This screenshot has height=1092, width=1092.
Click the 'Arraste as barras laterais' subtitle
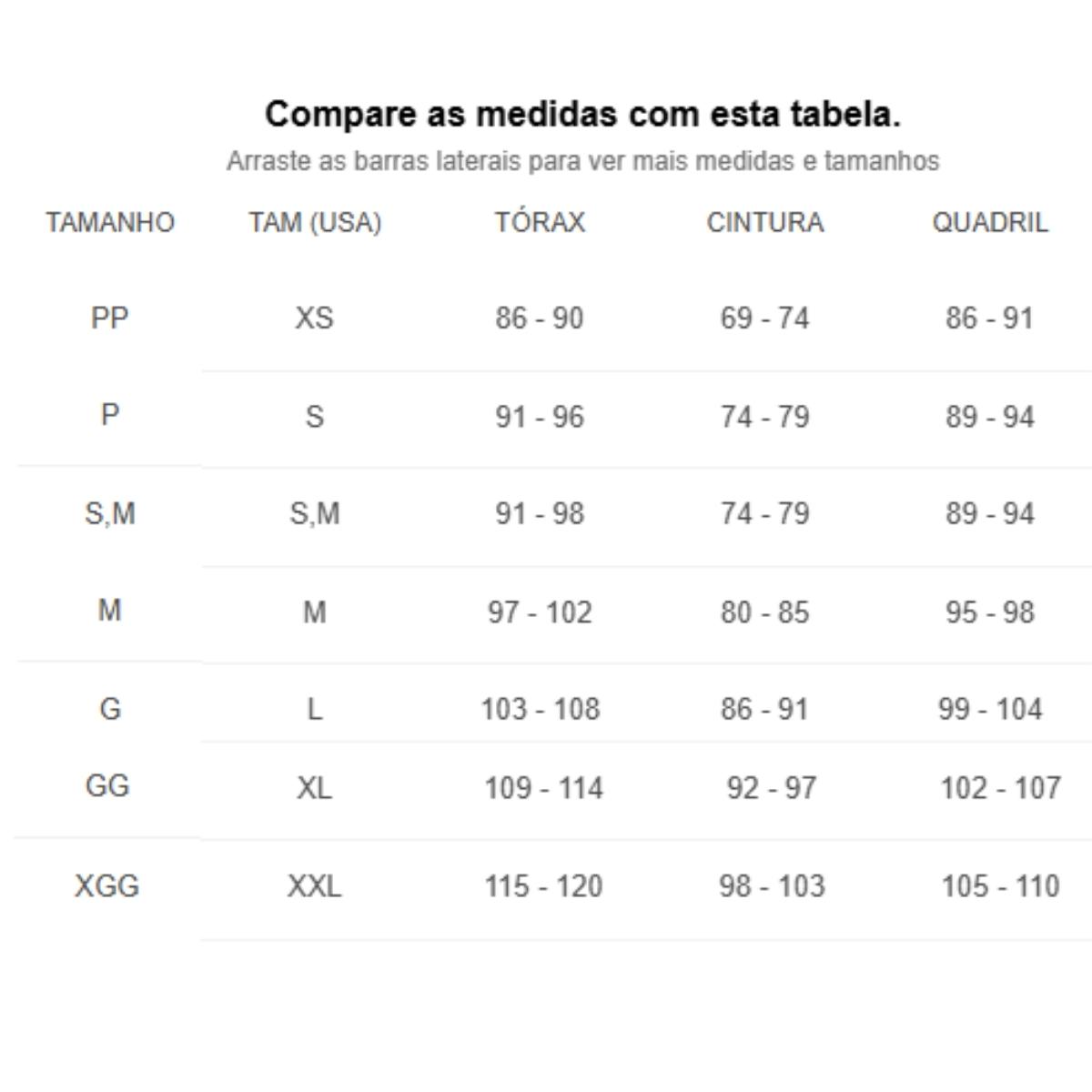point(582,161)
